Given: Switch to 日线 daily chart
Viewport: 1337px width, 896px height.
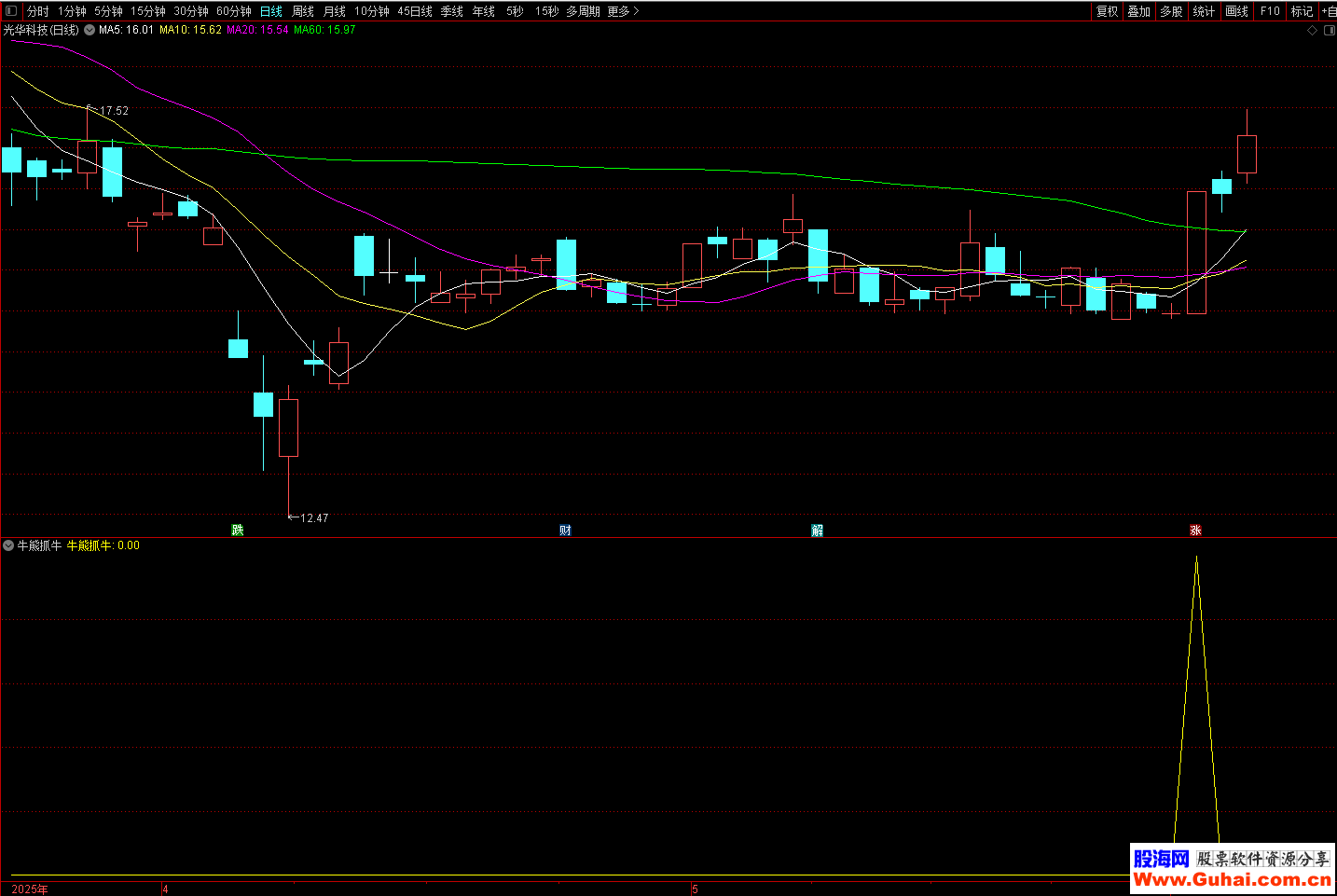Looking at the screenshot, I should 271,11.
